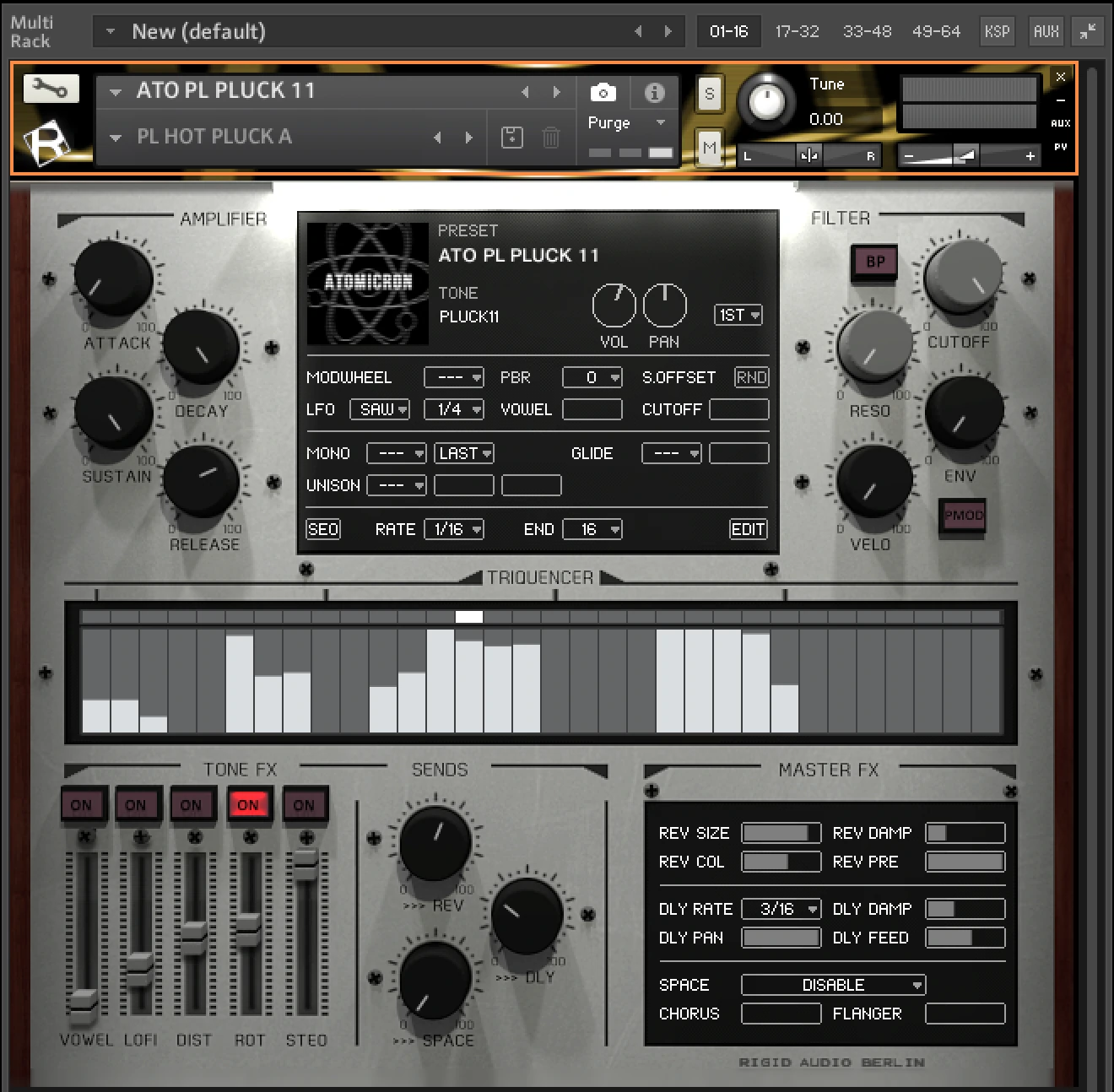Click the Atomicron logo thumbnail
Image resolution: width=1114 pixels, height=1092 pixels.
[368, 283]
